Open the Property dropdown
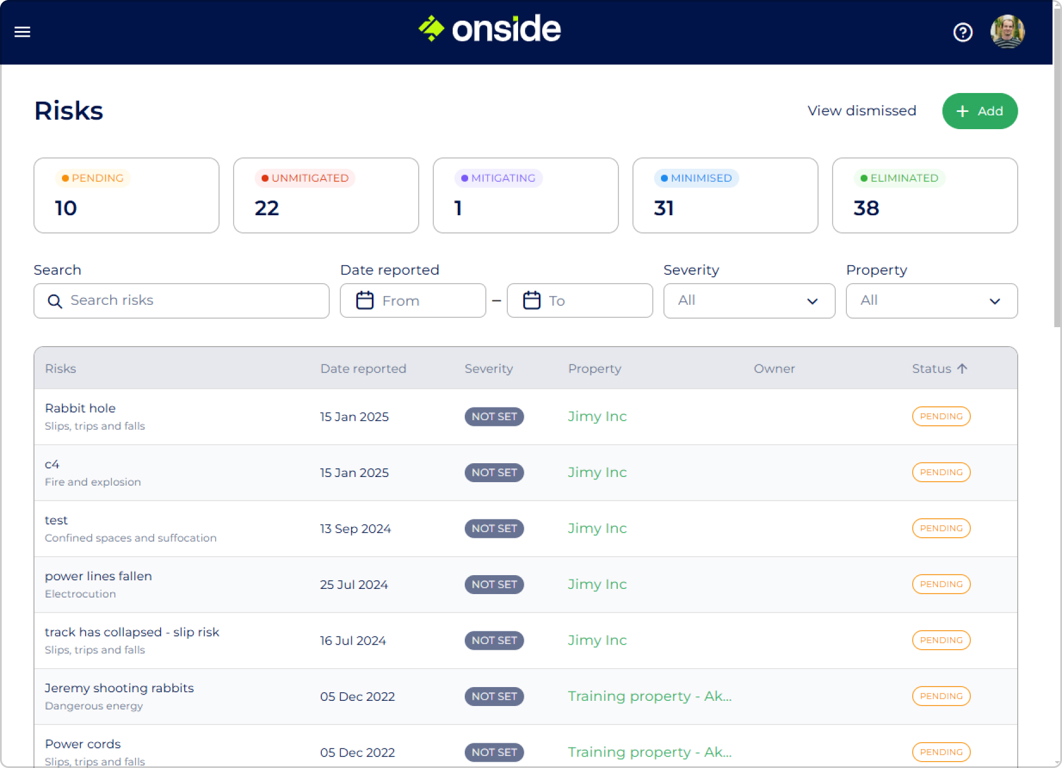The image size is (1062, 768). click(931, 300)
